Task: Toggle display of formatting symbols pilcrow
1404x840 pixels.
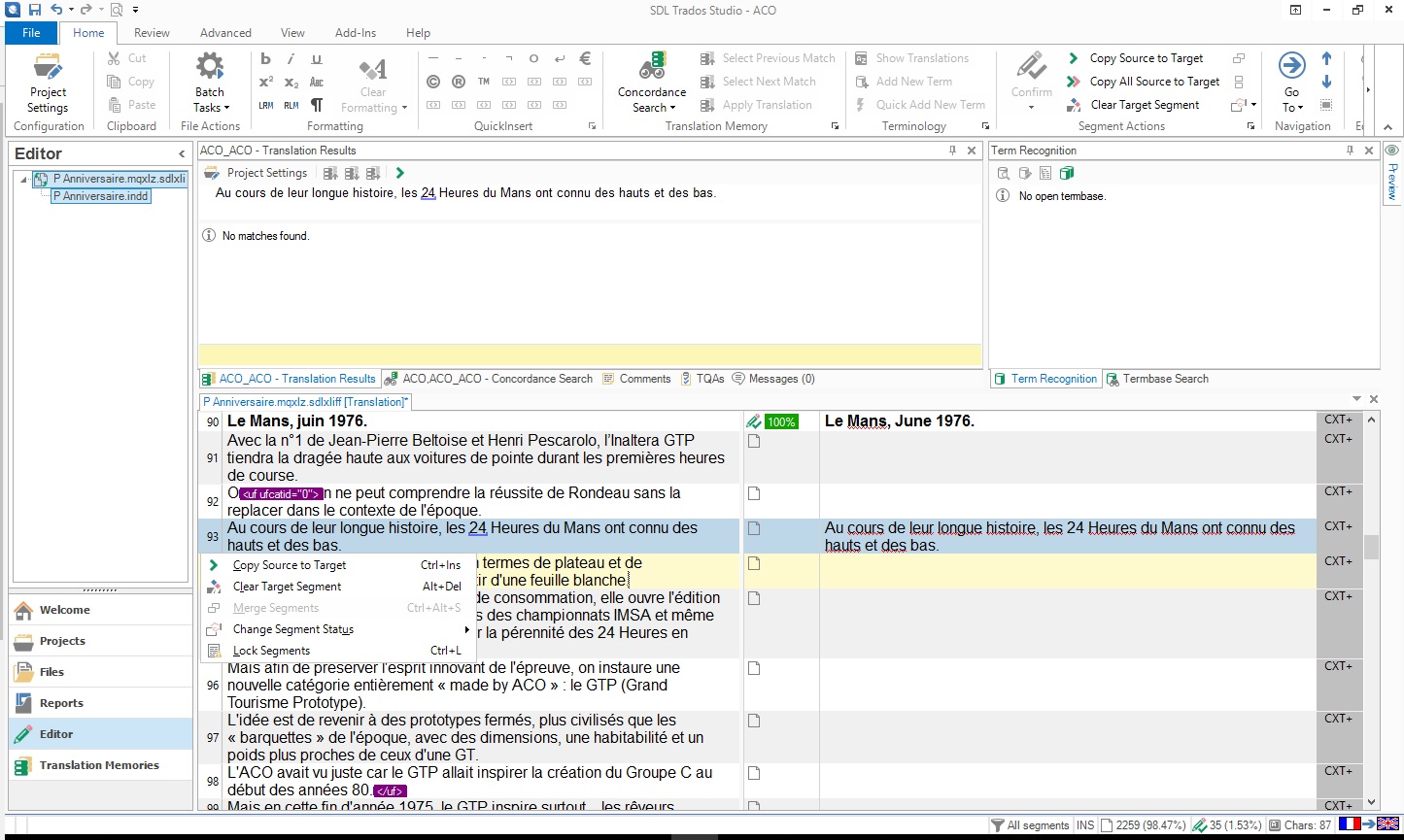Action: [317, 105]
